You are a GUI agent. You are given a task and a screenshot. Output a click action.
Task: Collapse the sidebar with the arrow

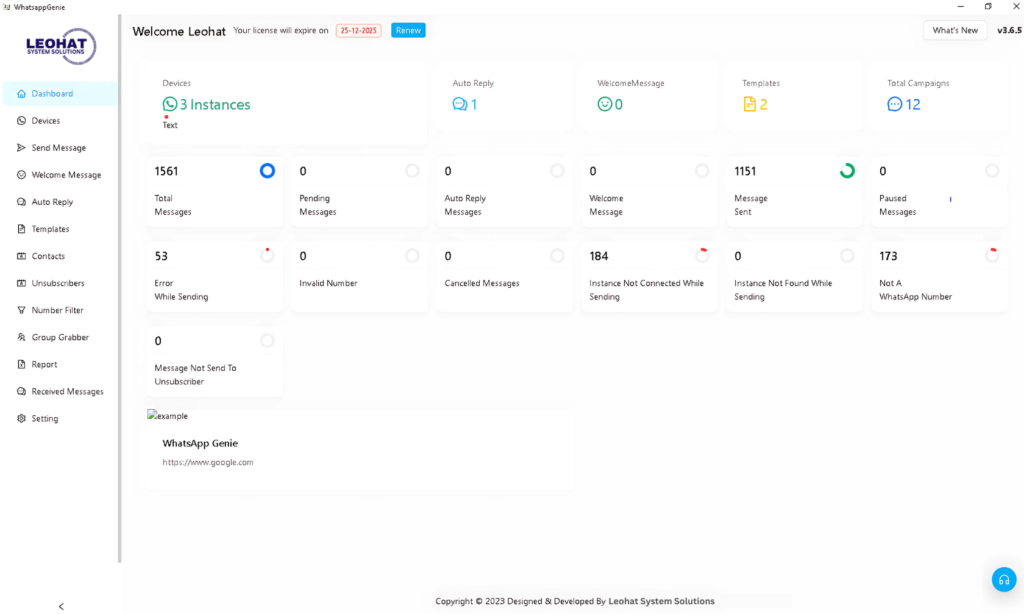pyautogui.click(x=61, y=606)
